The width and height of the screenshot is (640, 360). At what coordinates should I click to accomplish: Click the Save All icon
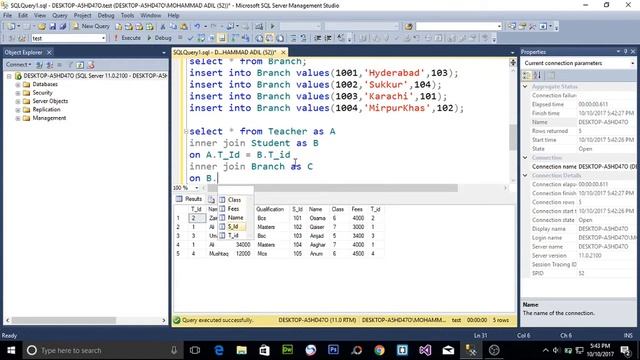tap(63, 27)
